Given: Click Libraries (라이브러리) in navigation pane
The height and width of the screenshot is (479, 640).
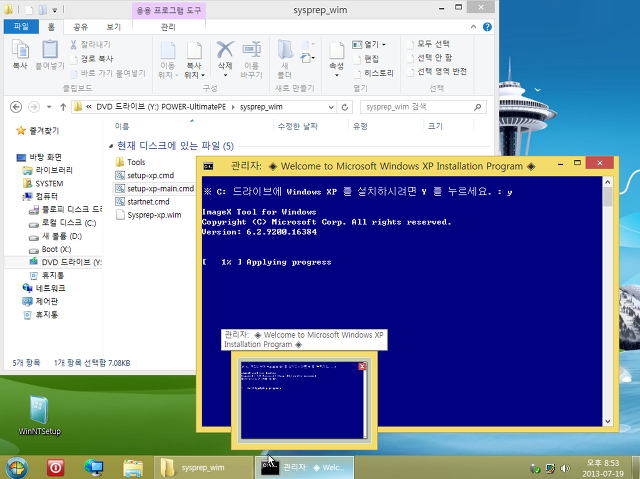Looking at the screenshot, I should click(x=48, y=170).
